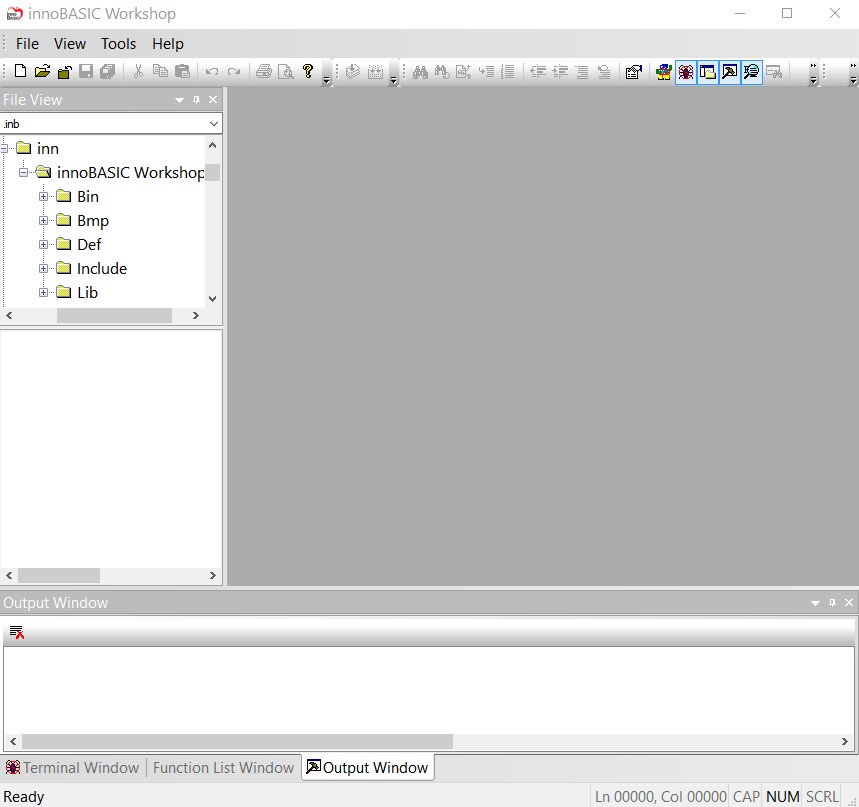Viewport: 859px width, 807px height.
Task: Toggle the Terminal Window spider toolbar button
Action: click(686, 71)
